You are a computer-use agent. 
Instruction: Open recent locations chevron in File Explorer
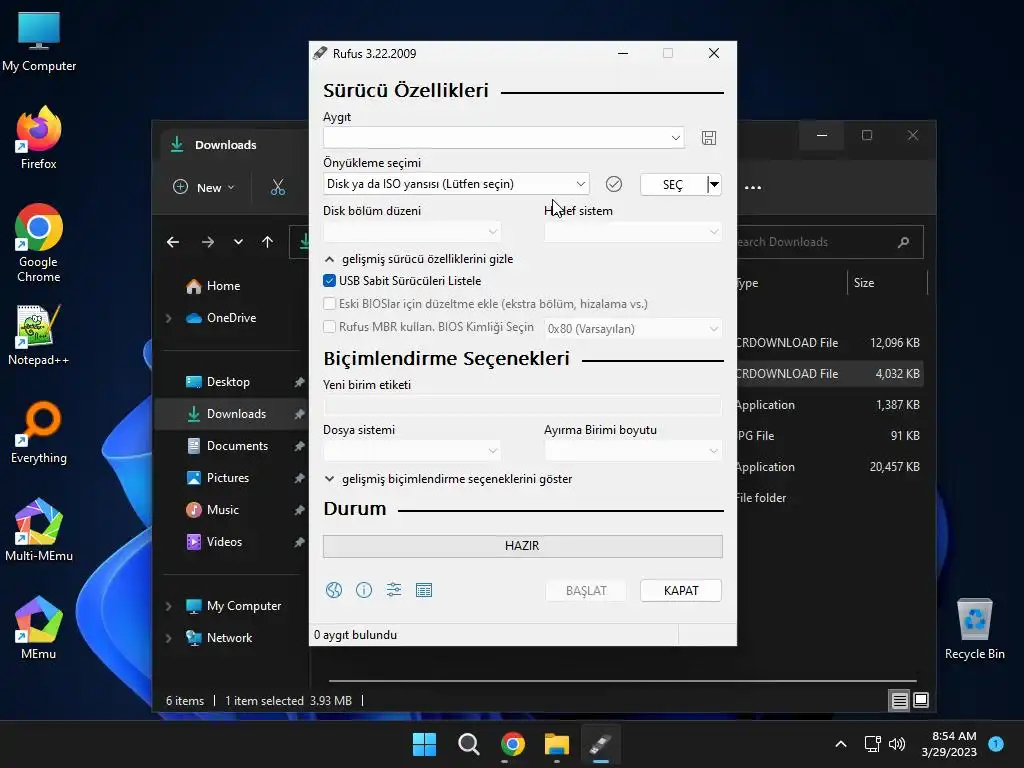pyautogui.click(x=238, y=242)
